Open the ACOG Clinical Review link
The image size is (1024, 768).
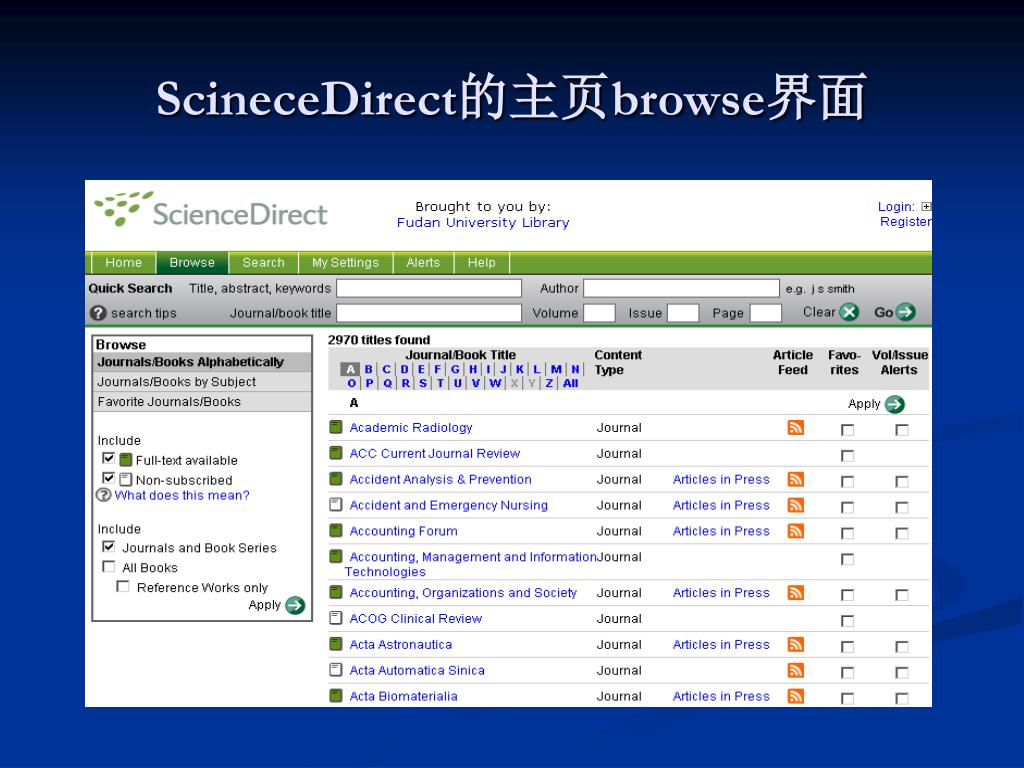415,618
